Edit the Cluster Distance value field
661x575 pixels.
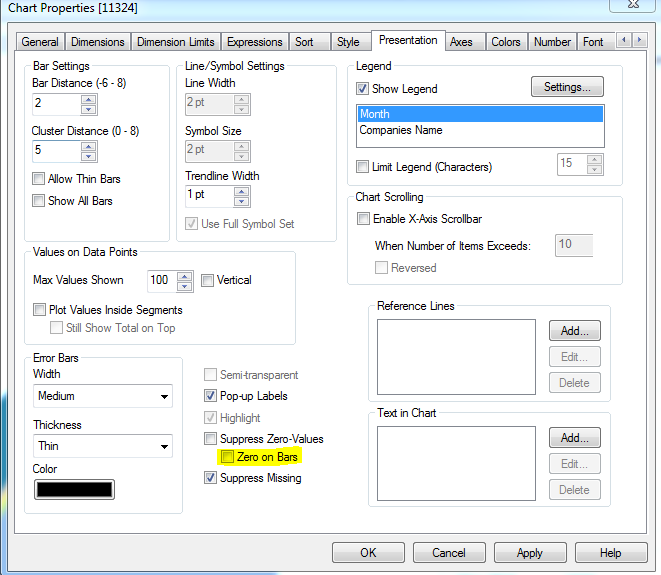pos(56,151)
